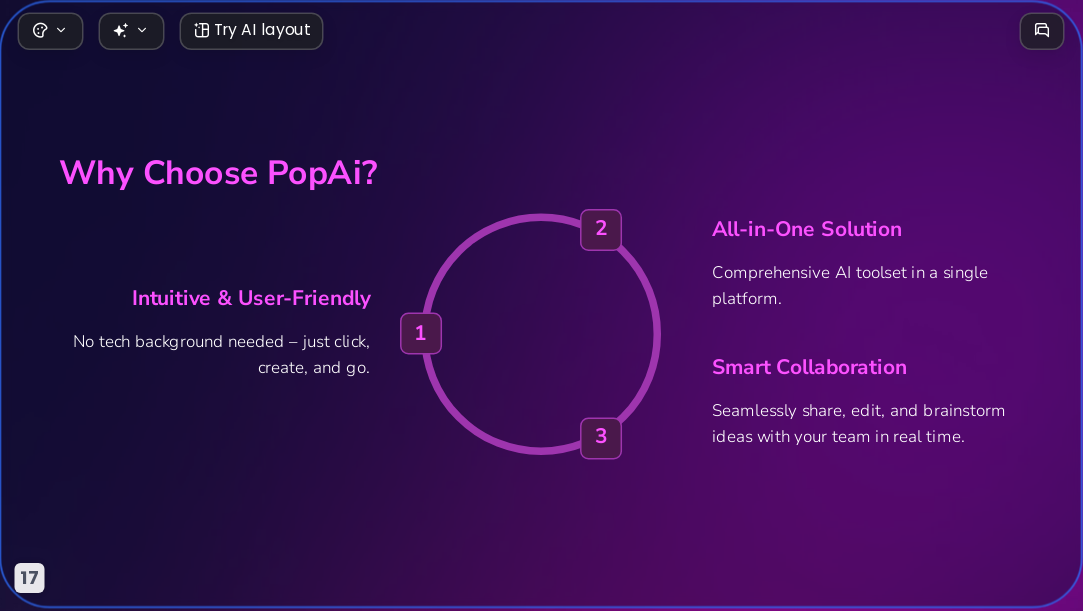Click the "Comprehensive AI toolset" paragraph
This screenshot has width=1083, height=611.
[850, 286]
